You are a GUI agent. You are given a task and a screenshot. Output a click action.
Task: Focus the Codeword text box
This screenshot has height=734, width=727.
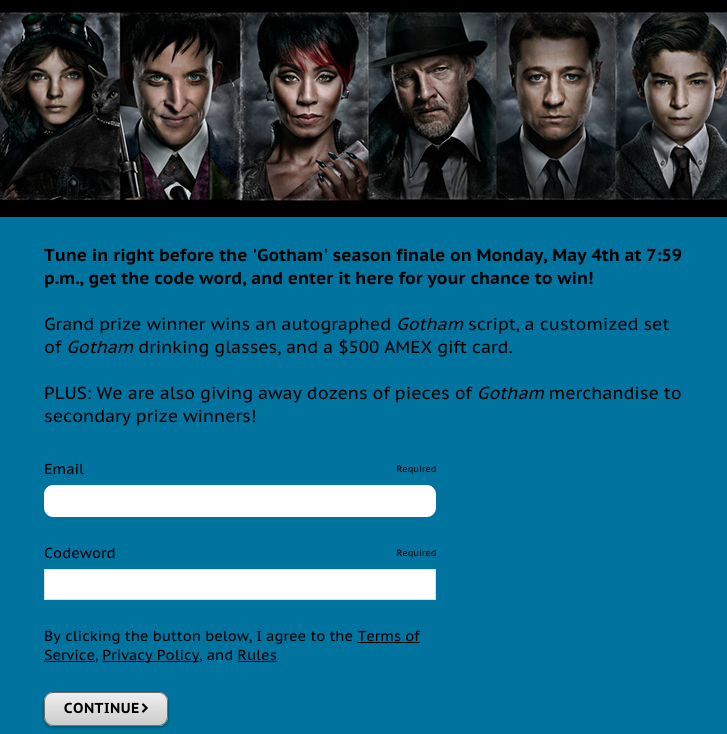(240, 584)
